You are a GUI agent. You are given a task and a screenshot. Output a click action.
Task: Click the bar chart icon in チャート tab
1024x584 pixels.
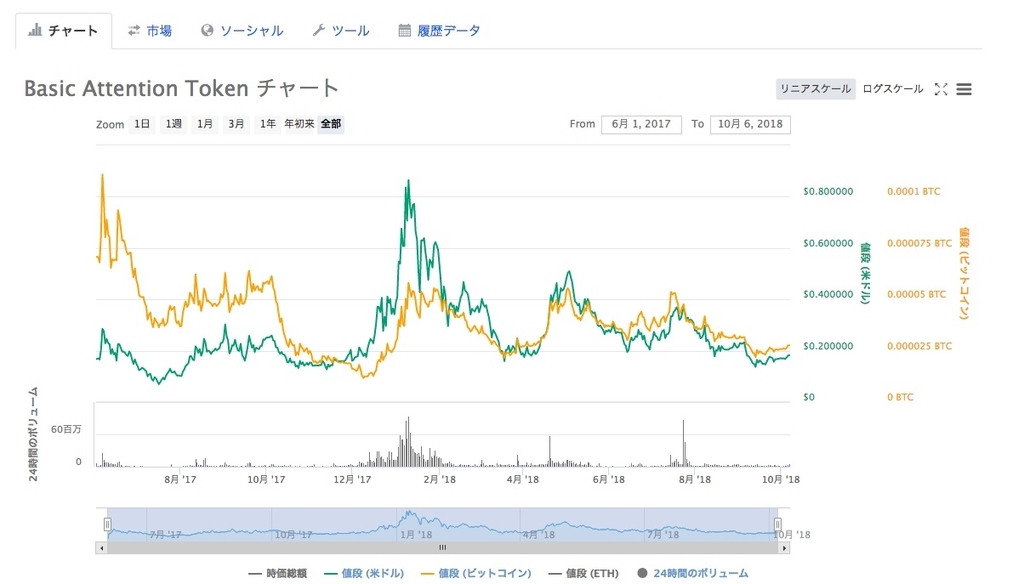pos(35,30)
